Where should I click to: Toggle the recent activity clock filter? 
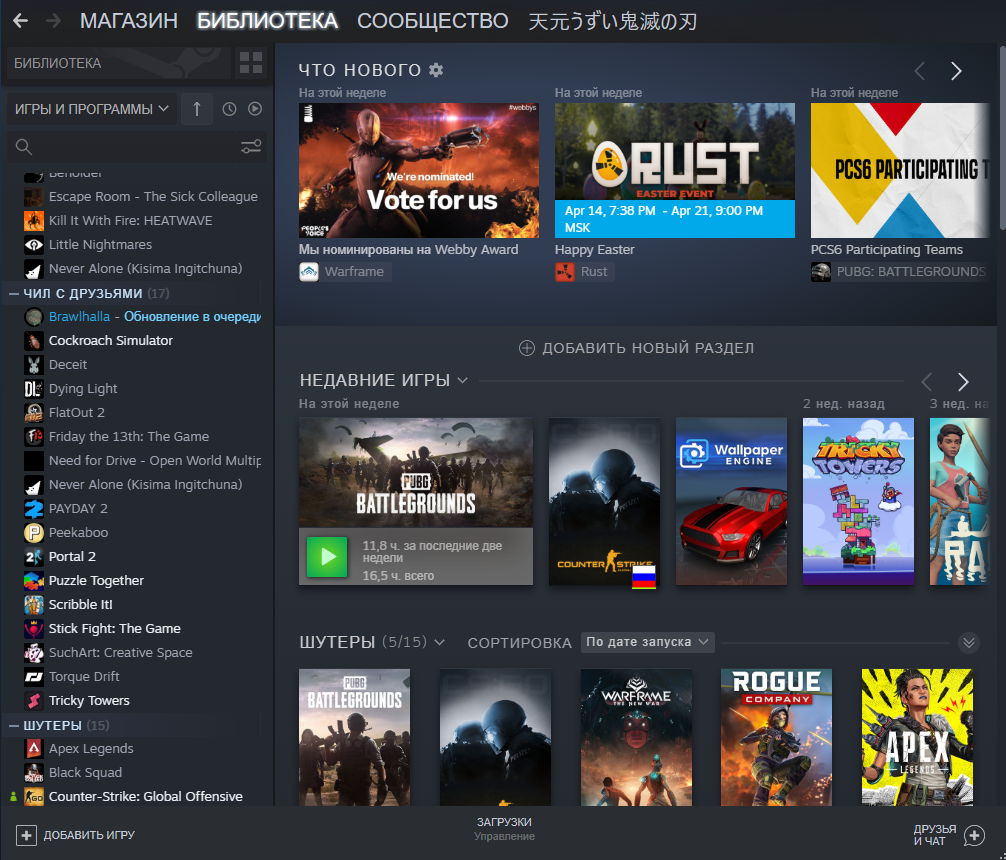pyautogui.click(x=229, y=109)
